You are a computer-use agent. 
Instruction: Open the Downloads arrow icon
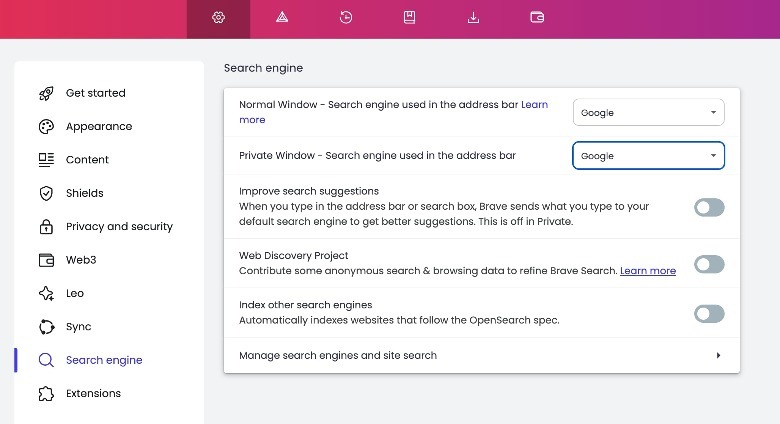tap(474, 18)
